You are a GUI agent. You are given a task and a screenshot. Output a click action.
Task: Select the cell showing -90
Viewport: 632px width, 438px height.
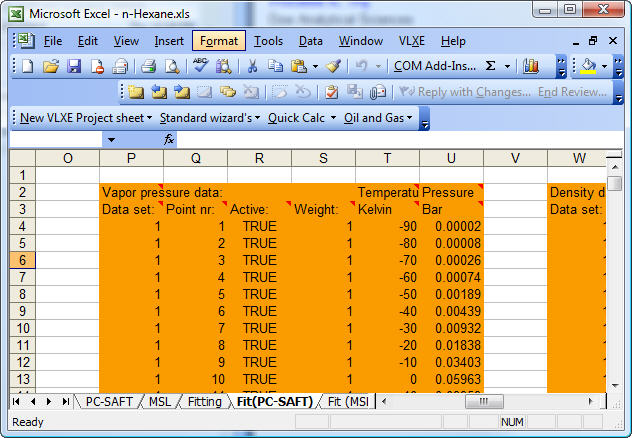coord(387,226)
